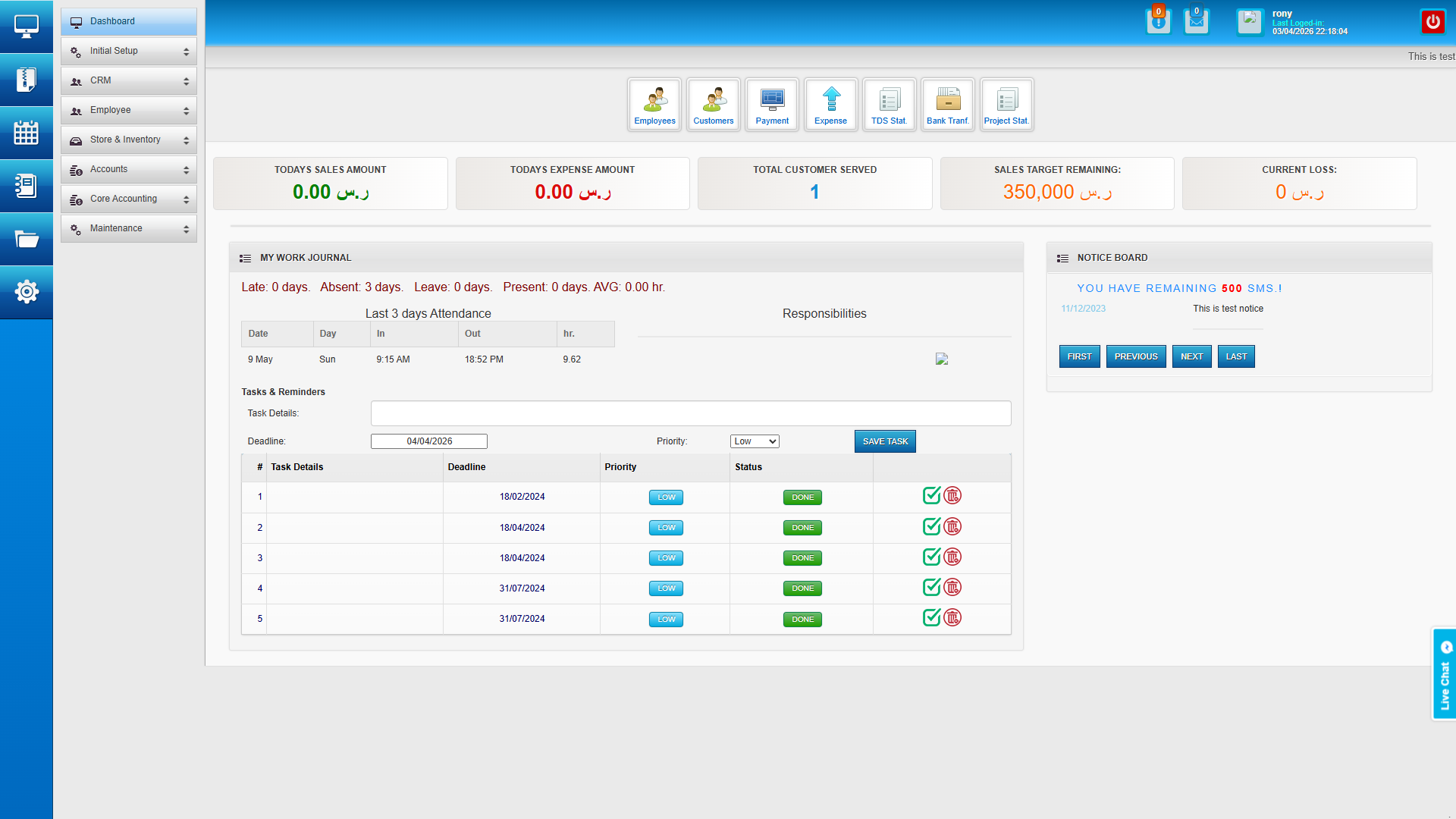Click the calendar icon in left sidebar

tap(27, 133)
